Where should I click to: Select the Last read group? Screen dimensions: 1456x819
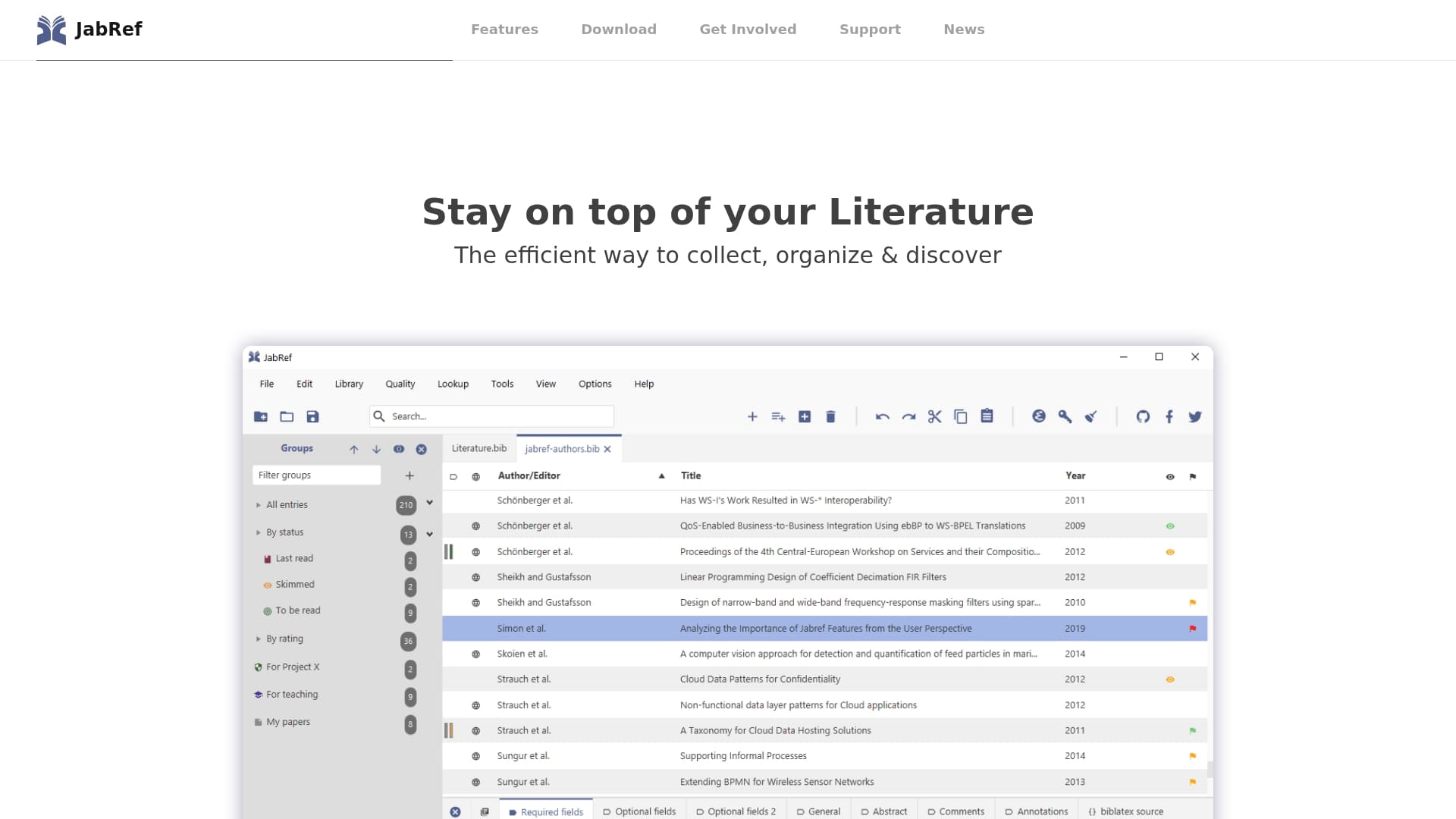(x=294, y=558)
